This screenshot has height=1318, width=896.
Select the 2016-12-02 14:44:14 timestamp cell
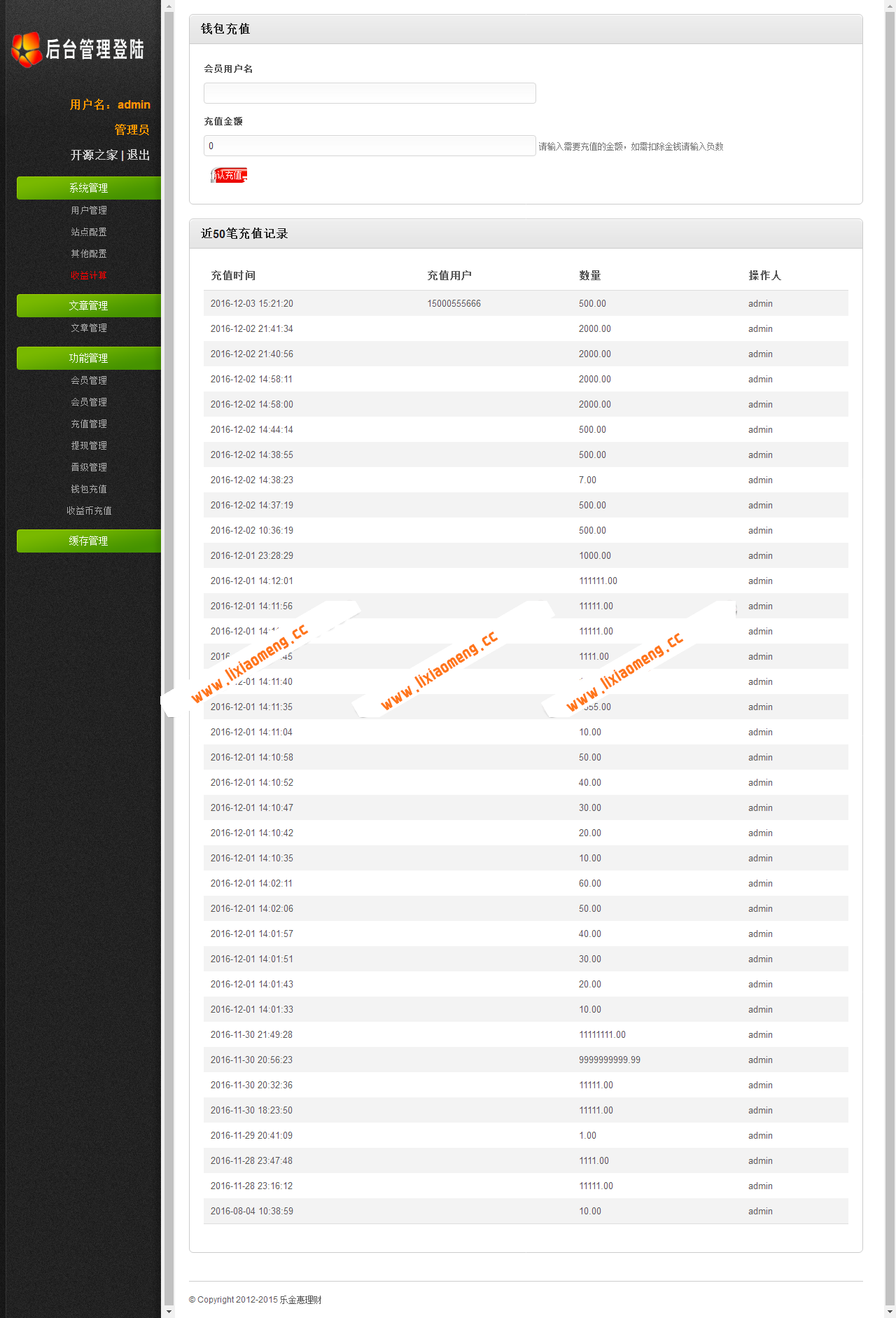coord(252,429)
